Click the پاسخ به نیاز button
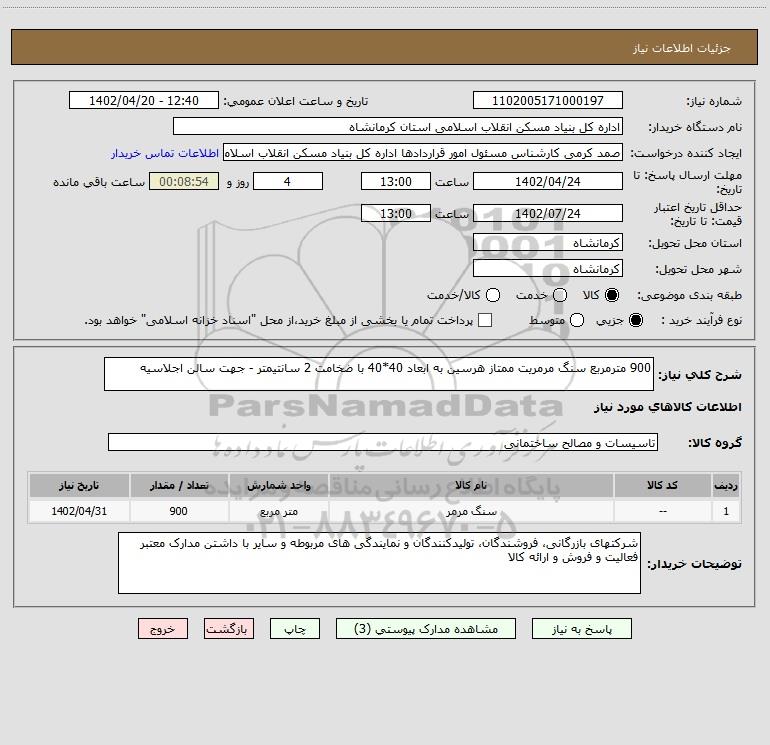The image size is (770, 745). coord(581,629)
